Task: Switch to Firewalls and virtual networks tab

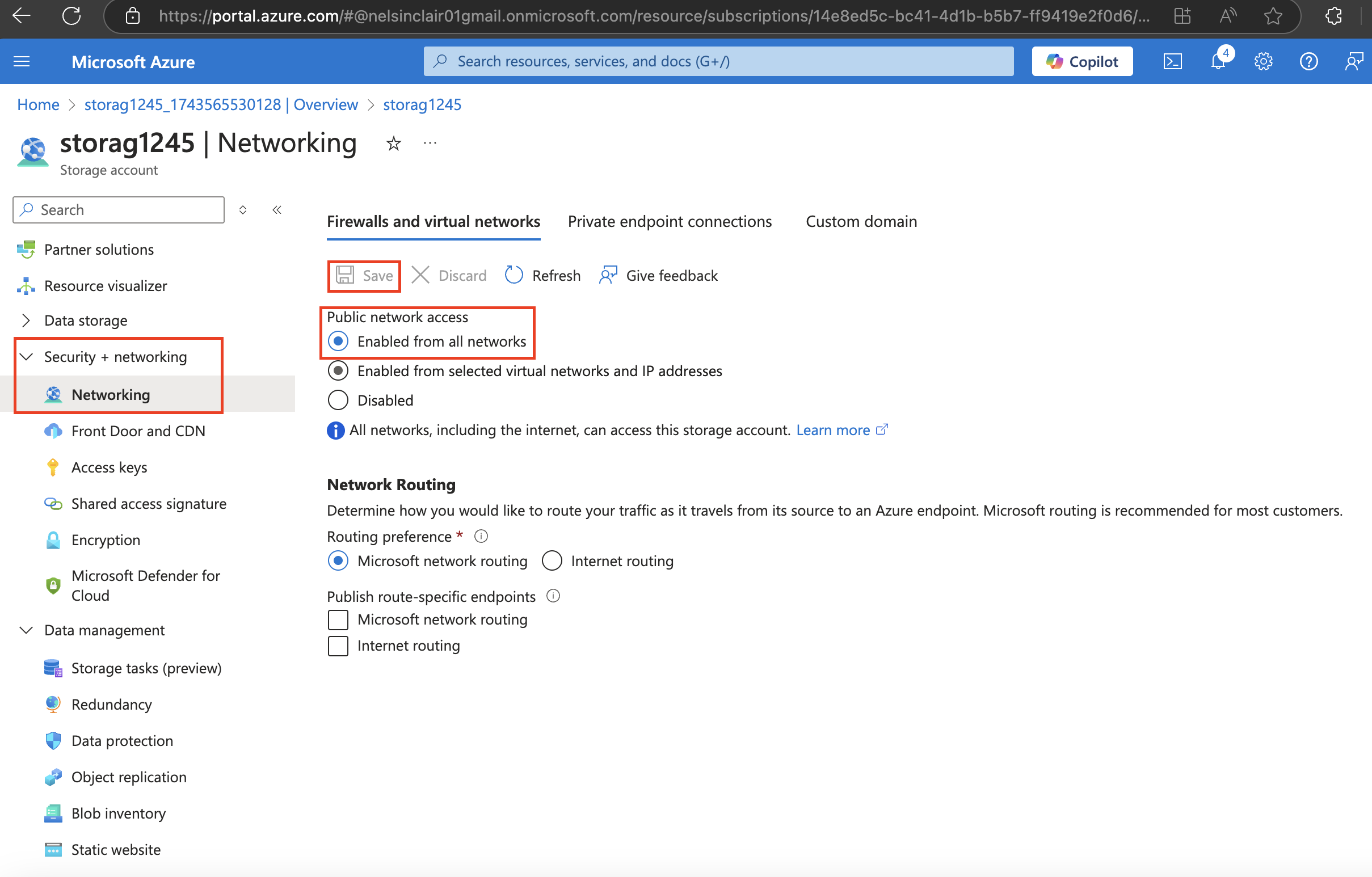Action: pos(434,222)
